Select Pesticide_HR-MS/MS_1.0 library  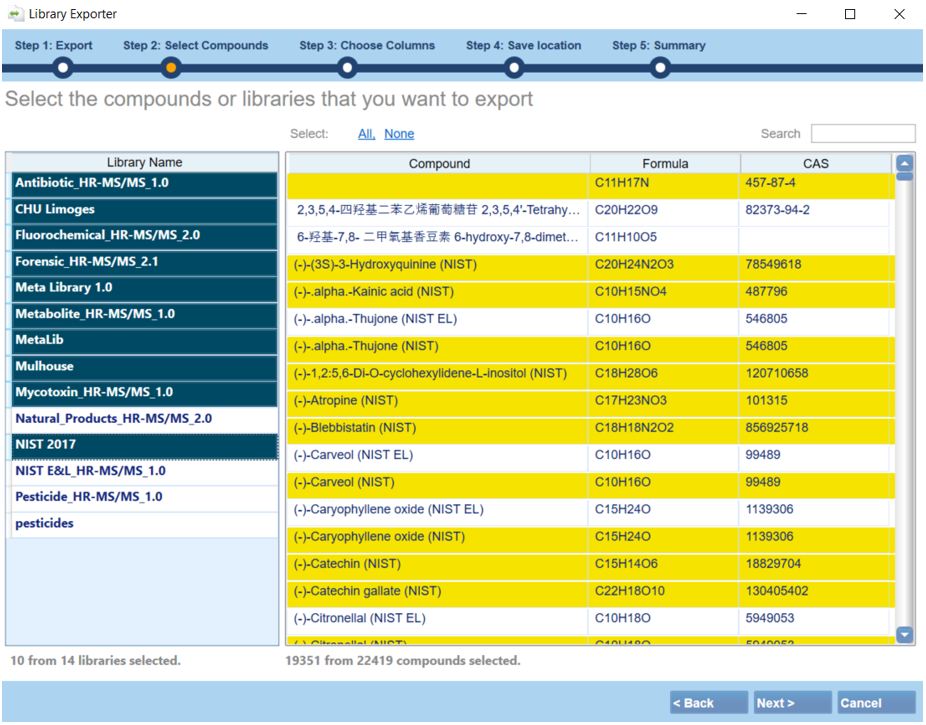[x=144, y=498]
